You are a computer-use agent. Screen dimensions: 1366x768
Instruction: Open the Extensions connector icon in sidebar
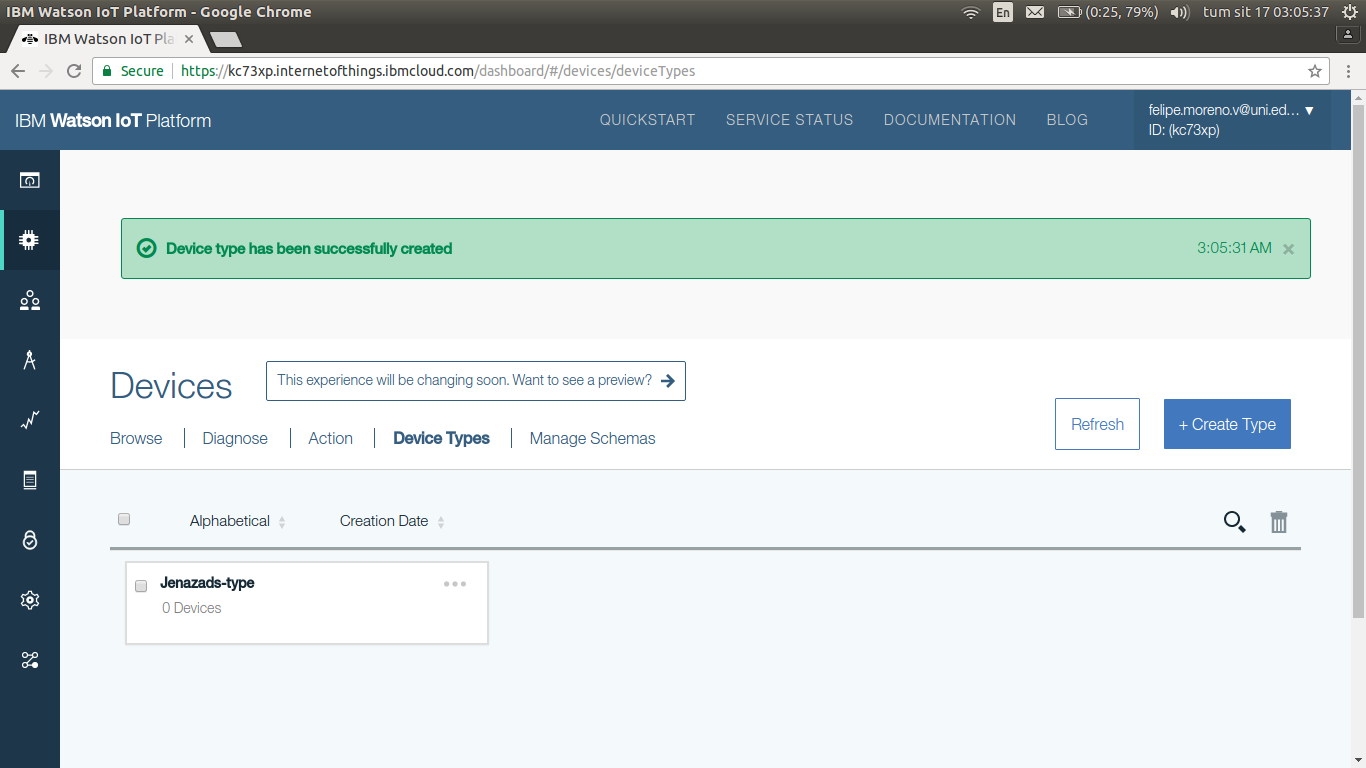(30, 660)
